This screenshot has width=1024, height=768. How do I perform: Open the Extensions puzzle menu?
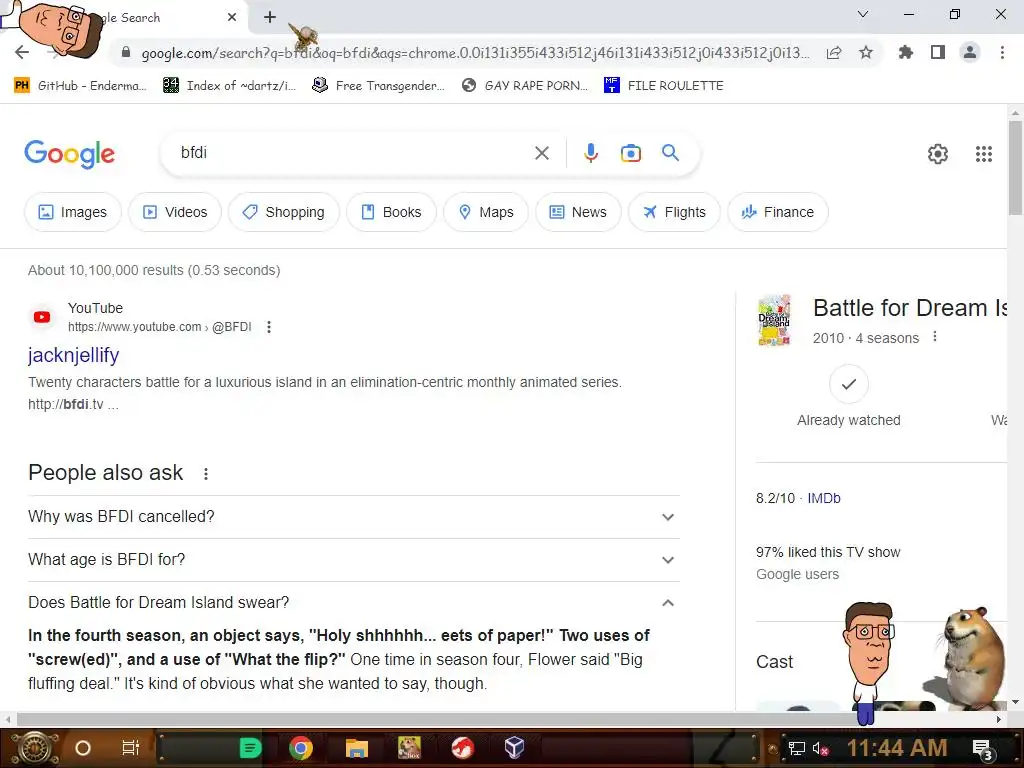(x=905, y=52)
